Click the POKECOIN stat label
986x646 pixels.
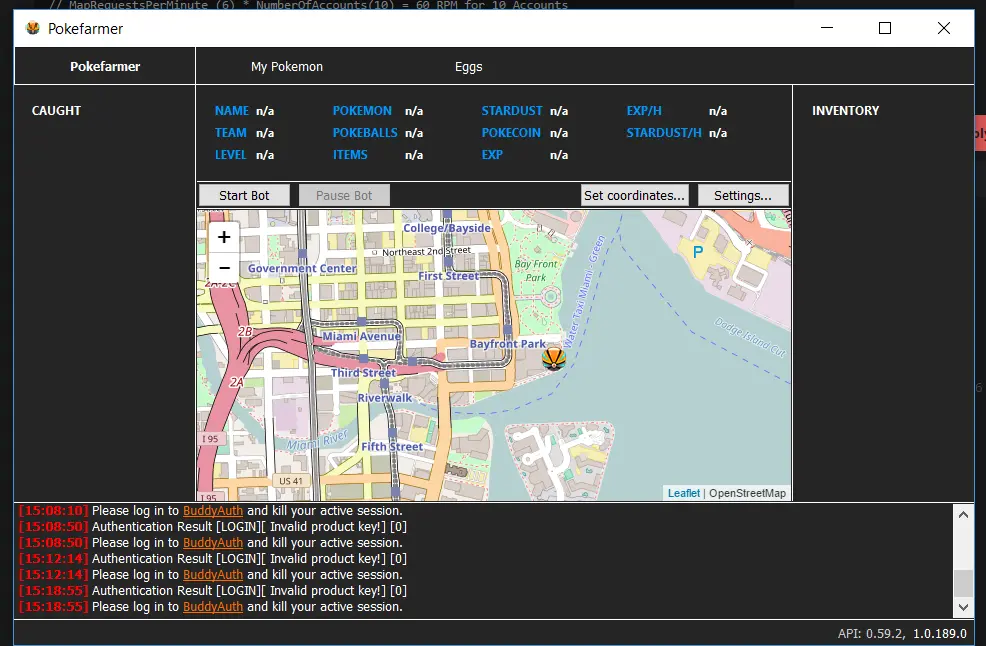pos(511,133)
